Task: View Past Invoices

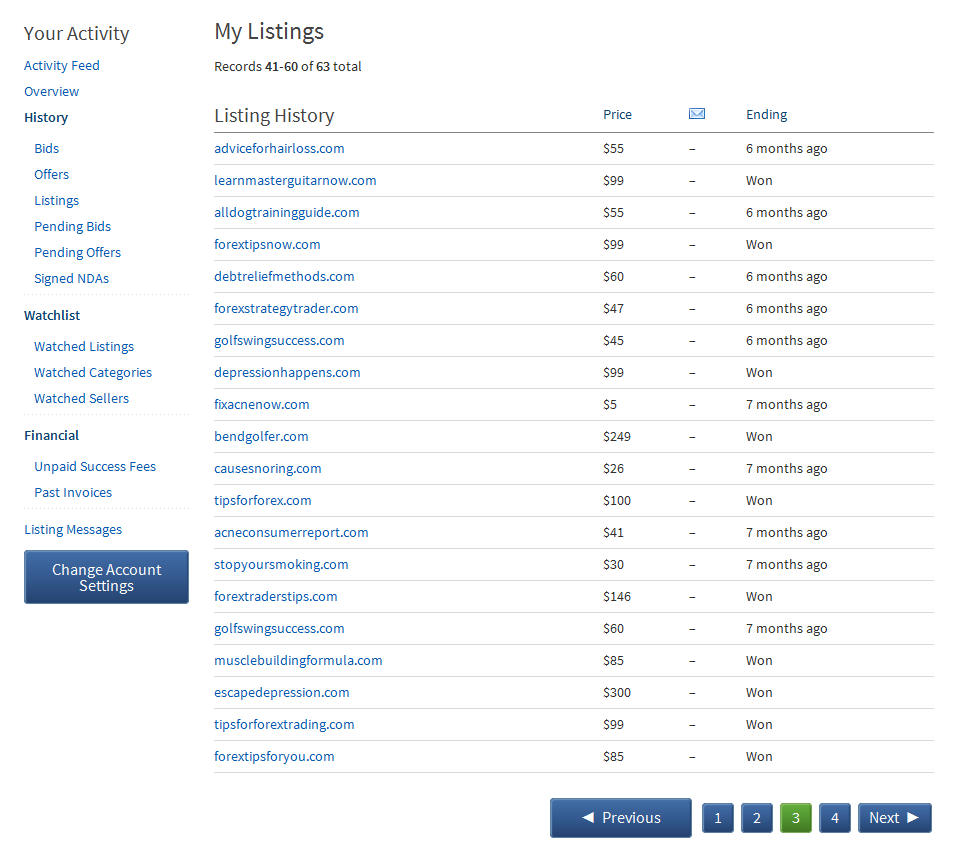Action: [x=73, y=493]
